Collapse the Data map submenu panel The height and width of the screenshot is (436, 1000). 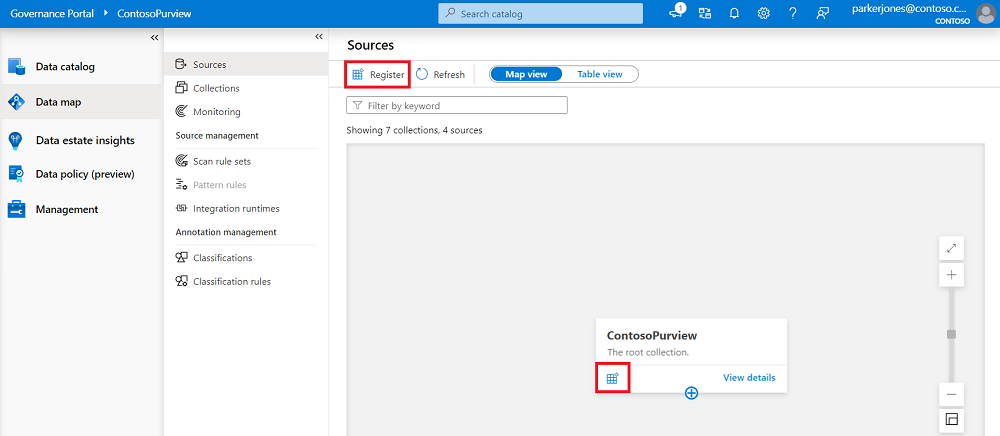click(319, 37)
